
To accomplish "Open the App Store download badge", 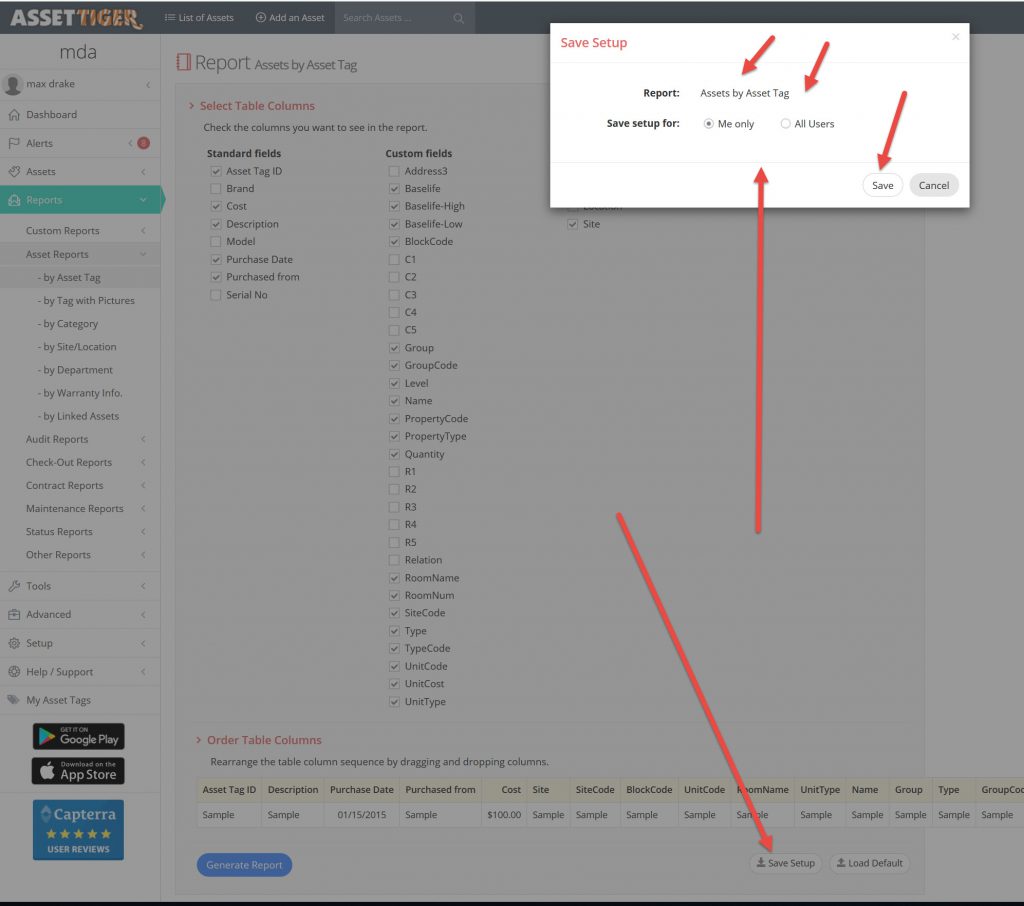I will (x=78, y=770).
